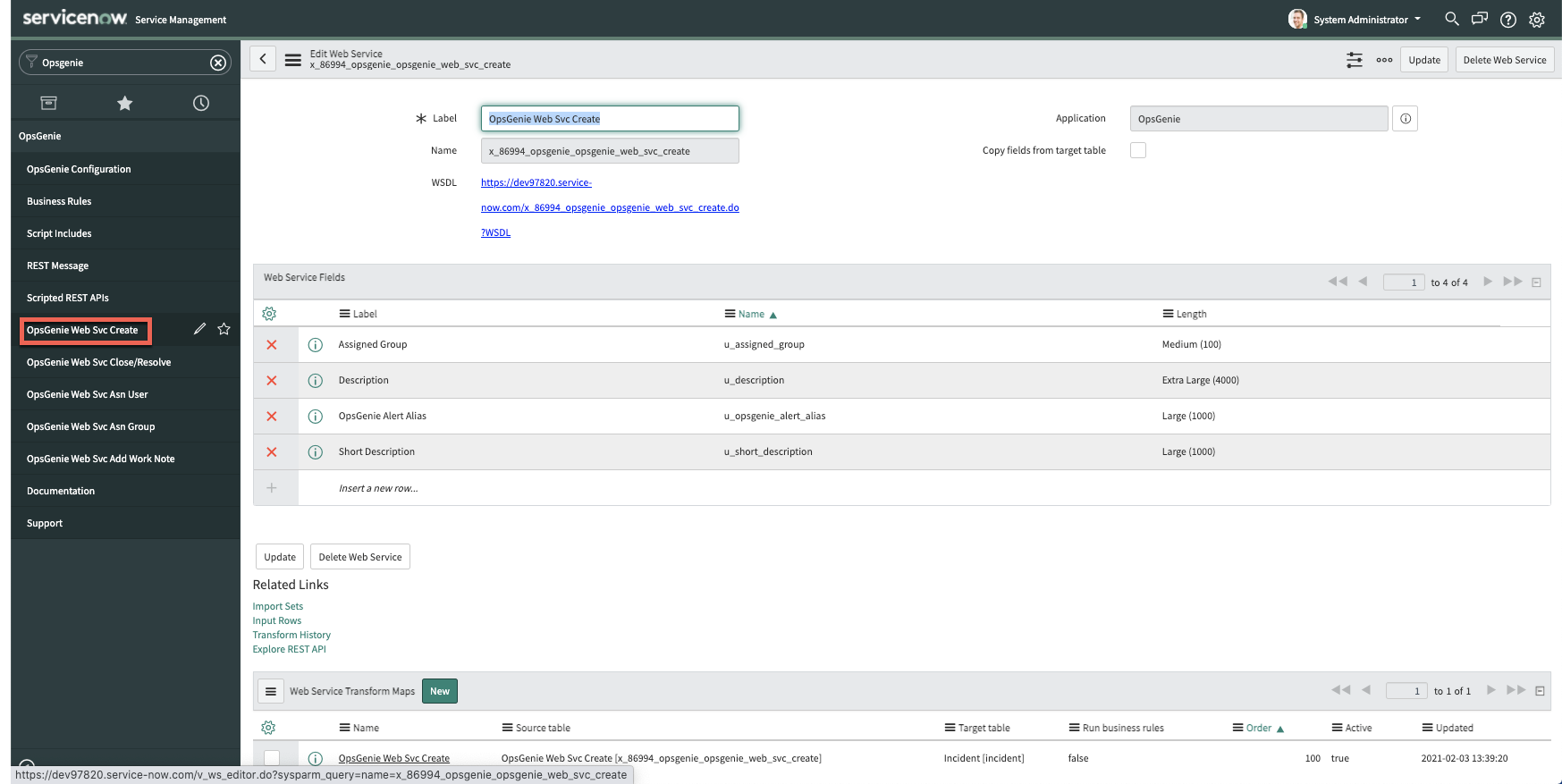The width and height of the screenshot is (1562, 784).
Task: Go back with the left chevron button
Action: pyautogui.click(x=263, y=60)
